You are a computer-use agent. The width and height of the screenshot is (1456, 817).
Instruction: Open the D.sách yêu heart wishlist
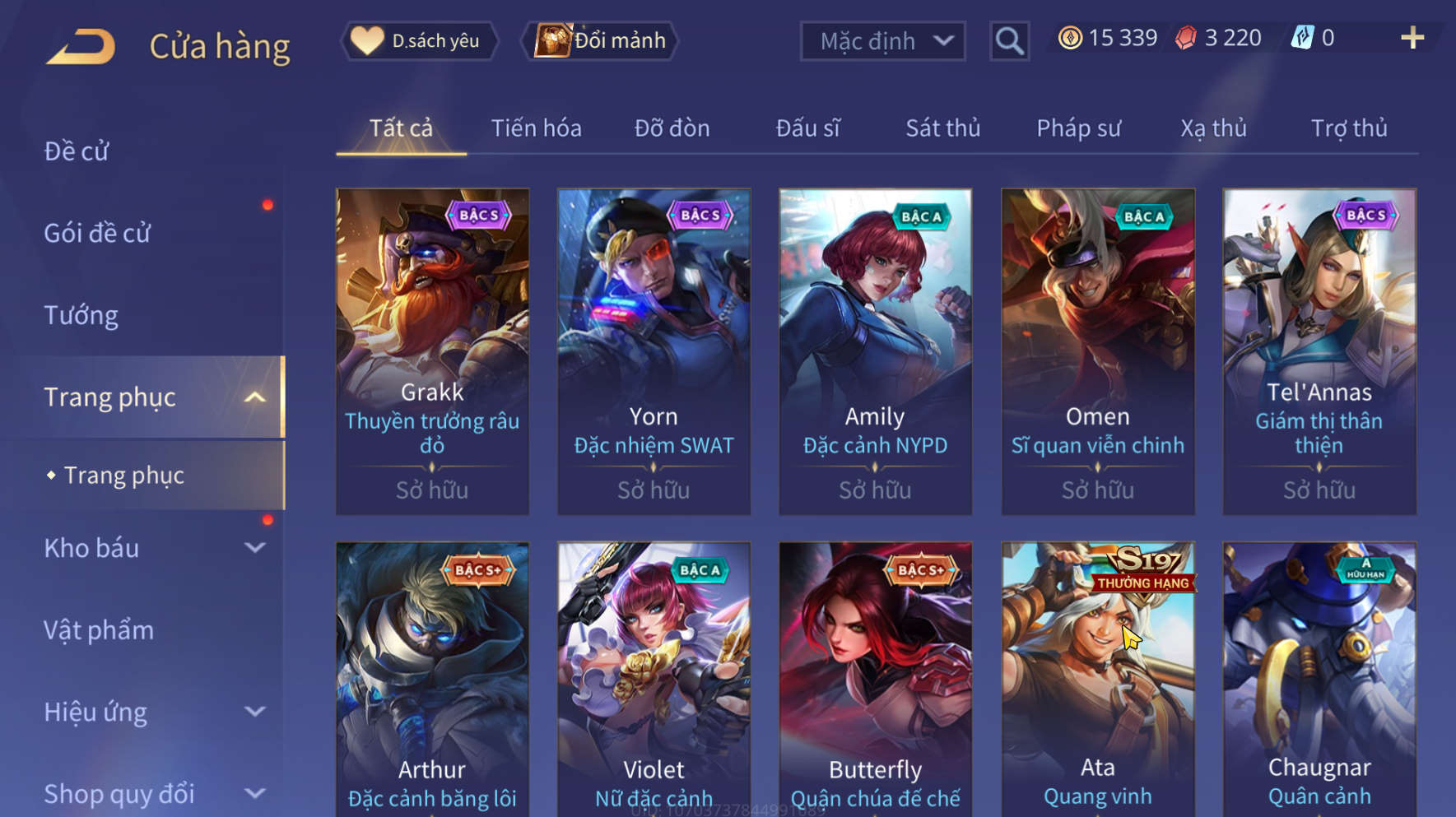click(420, 40)
